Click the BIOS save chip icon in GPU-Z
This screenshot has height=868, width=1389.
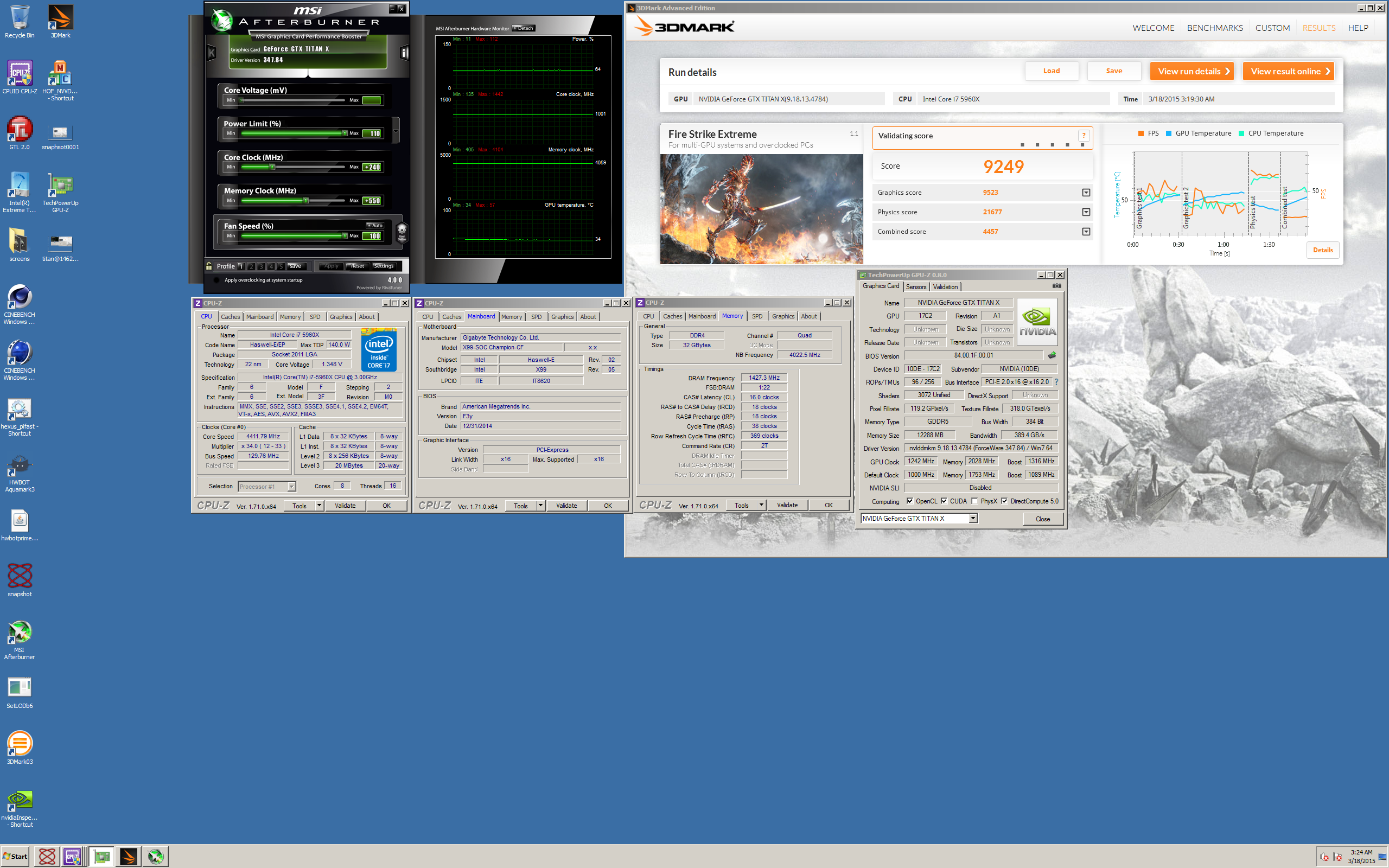pyautogui.click(x=1052, y=355)
